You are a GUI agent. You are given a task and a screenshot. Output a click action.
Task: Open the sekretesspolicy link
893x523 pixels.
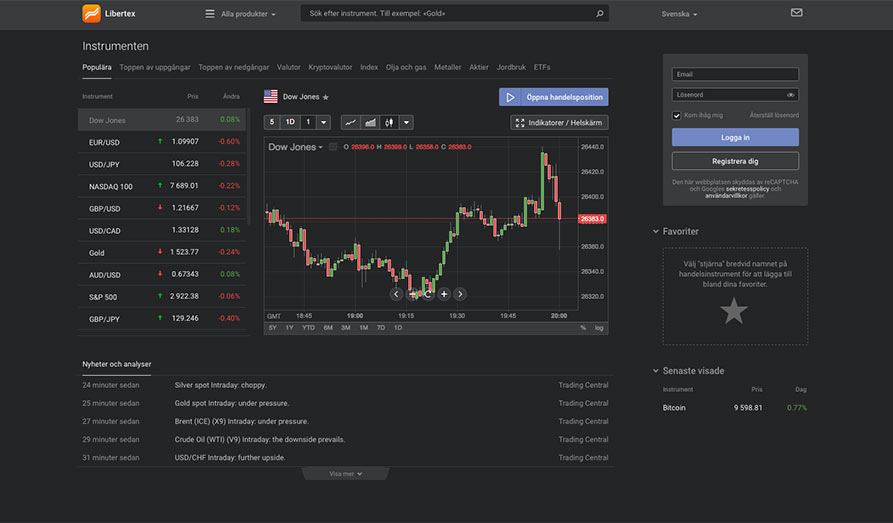[x=747, y=189]
